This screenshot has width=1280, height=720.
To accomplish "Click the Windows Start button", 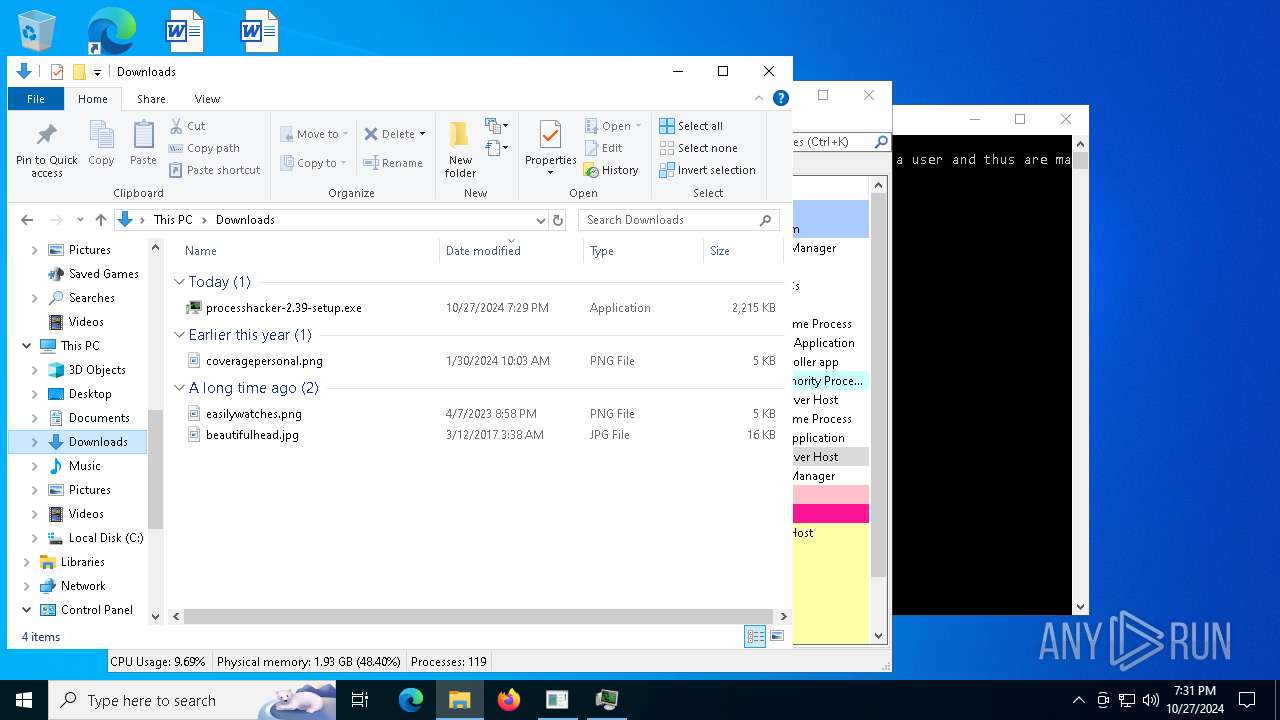I will coord(24,700).
